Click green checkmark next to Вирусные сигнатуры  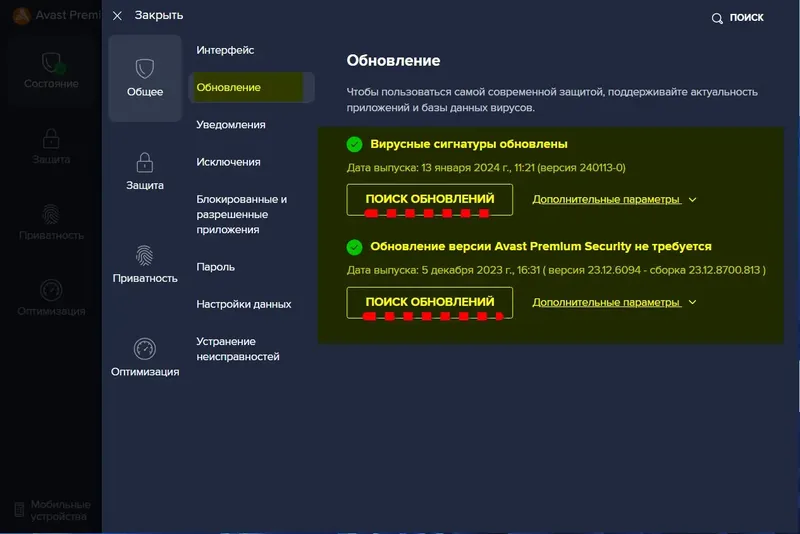tap(355, 144)
